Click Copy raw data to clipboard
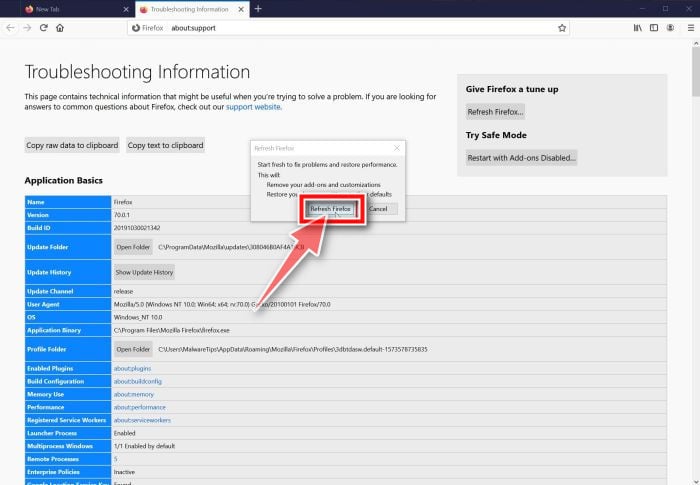 (x=72, y=145)
